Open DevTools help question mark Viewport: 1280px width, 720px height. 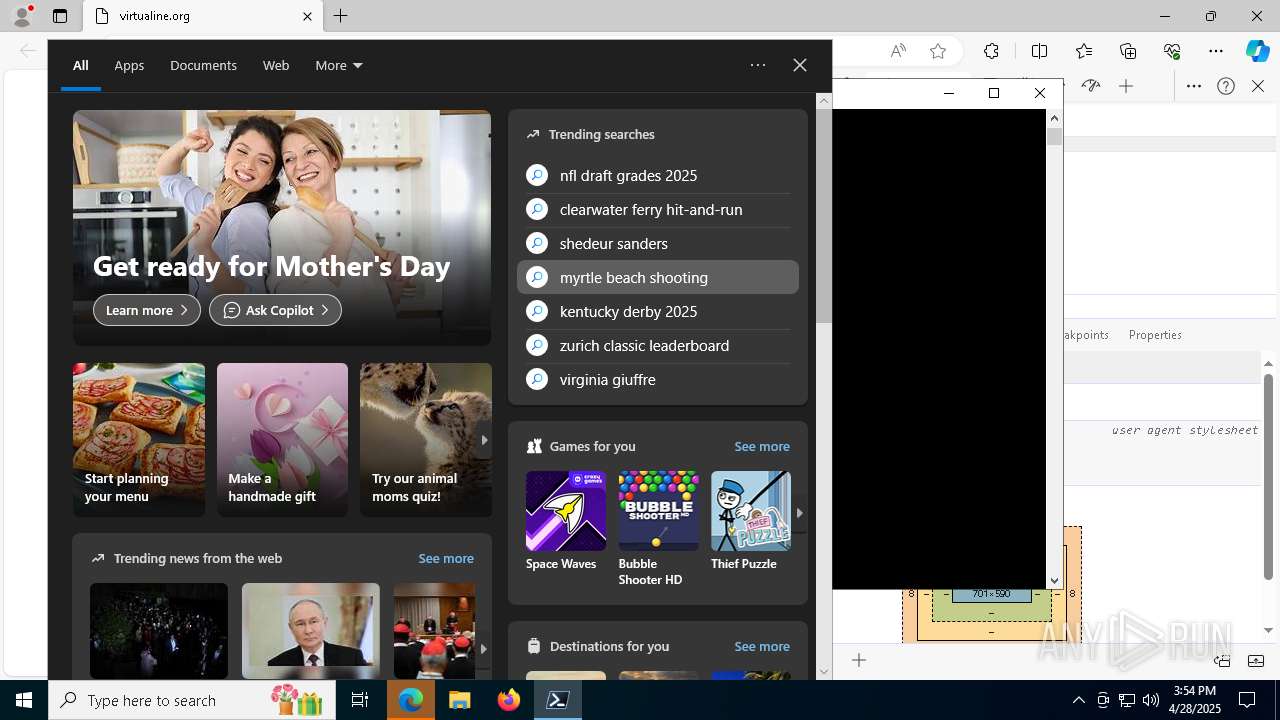[x=1226, y=86]
